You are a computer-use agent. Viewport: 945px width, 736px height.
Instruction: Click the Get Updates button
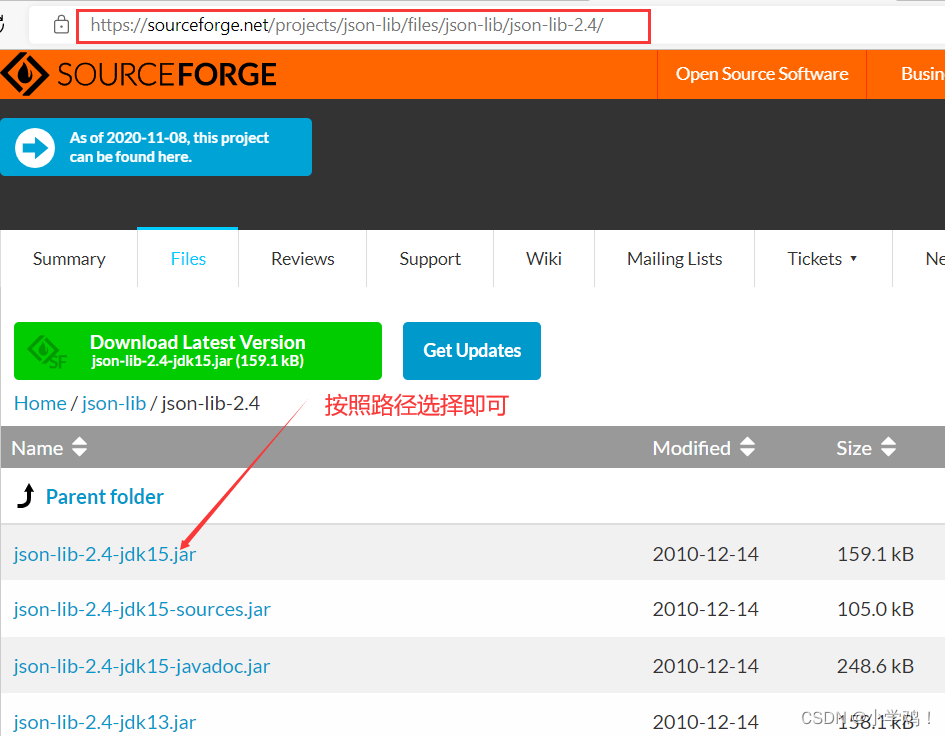tap(472, 351)
